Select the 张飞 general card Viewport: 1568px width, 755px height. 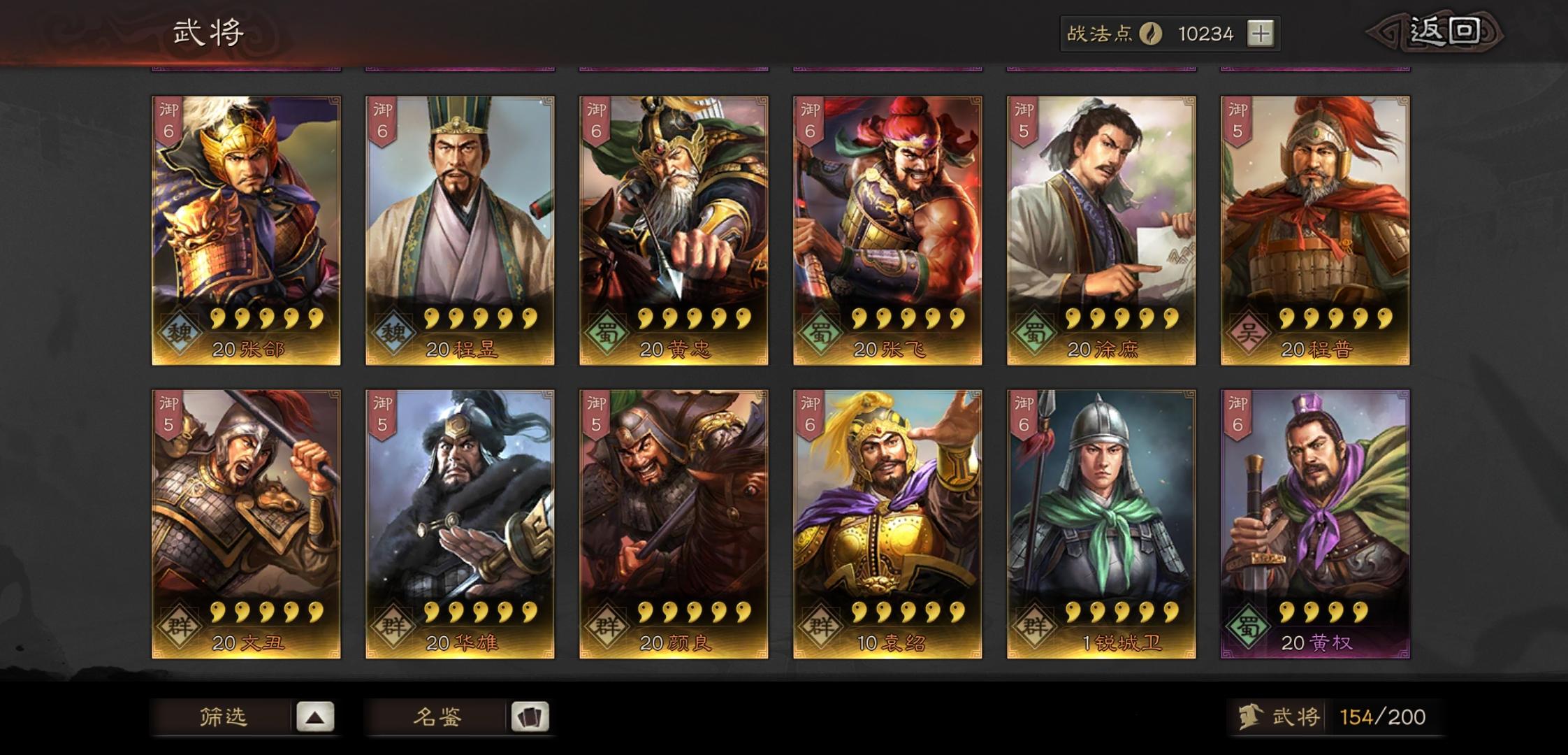[x=887, y=231]
